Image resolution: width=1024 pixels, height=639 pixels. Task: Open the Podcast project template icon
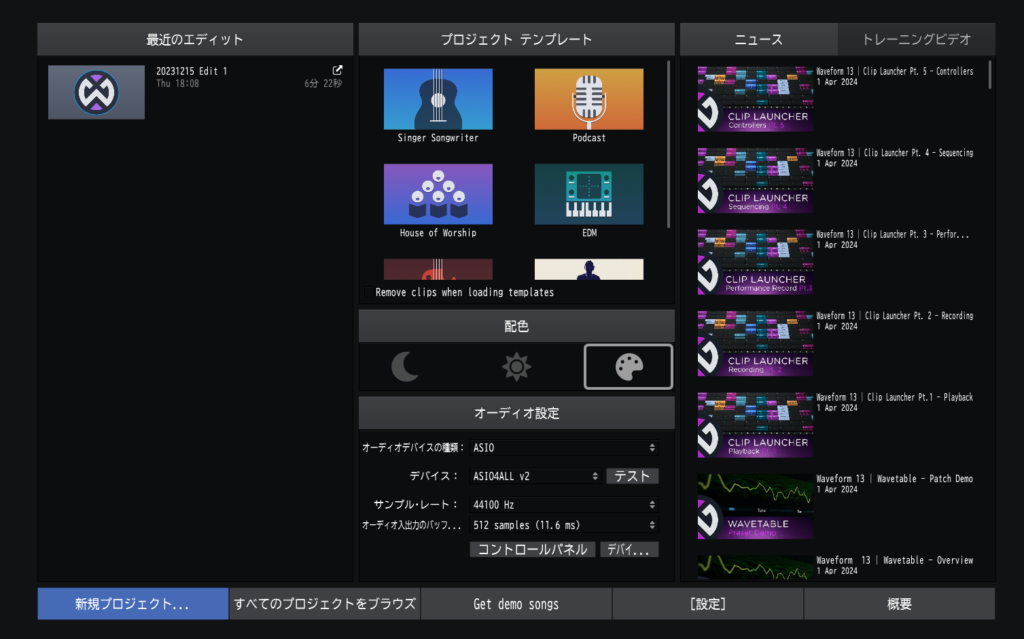[588, 99]
